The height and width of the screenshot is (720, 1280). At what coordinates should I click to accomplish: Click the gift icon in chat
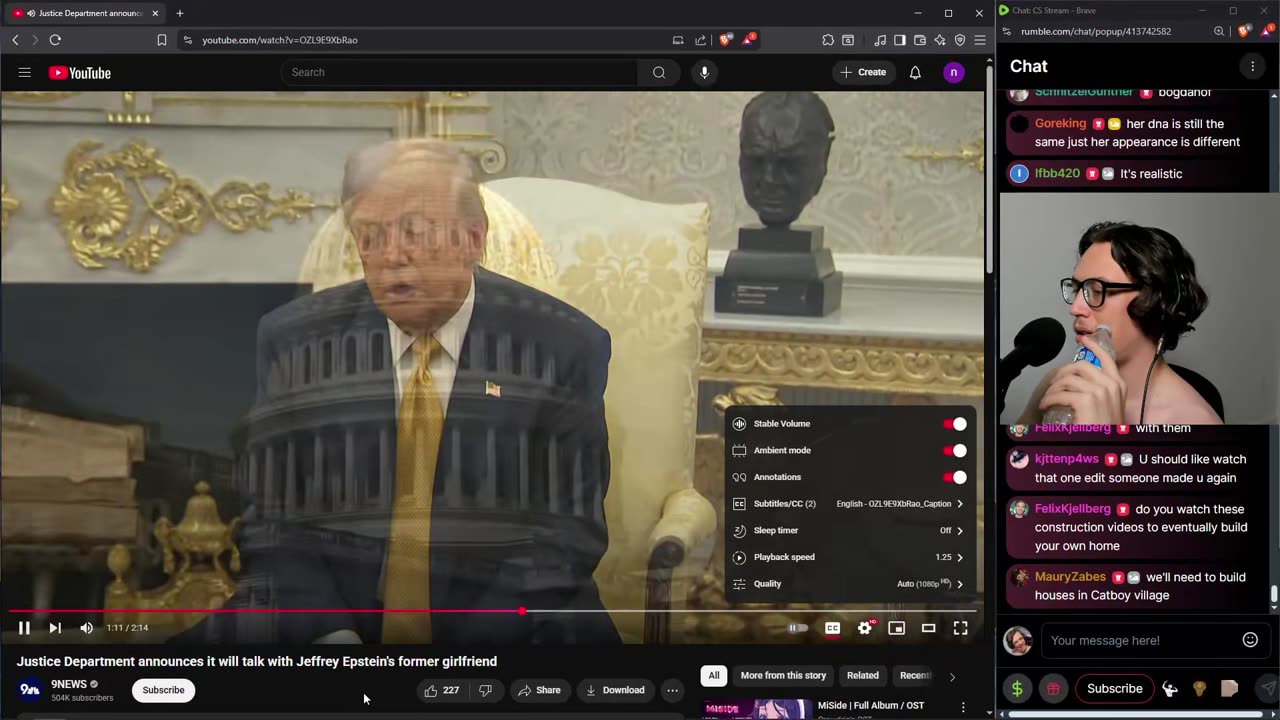(1053, 688)
